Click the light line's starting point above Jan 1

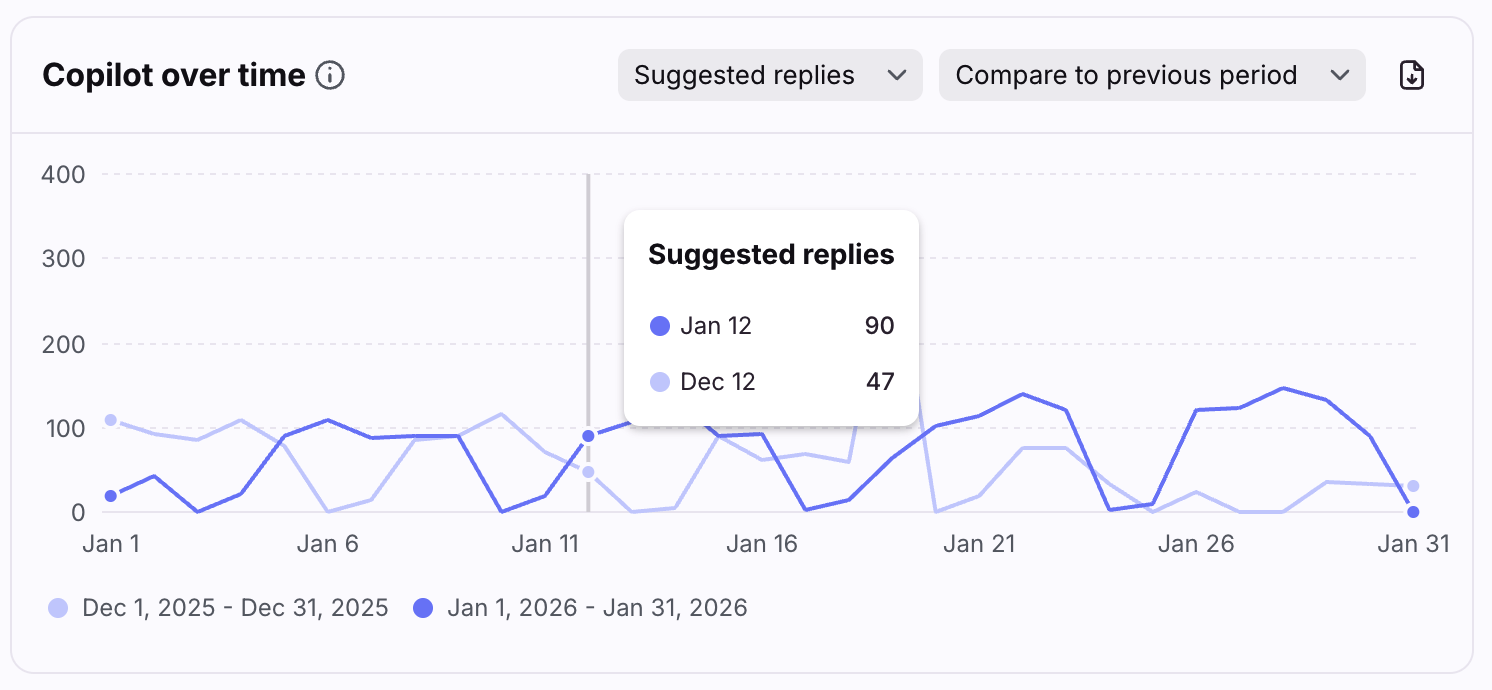pos(111,420)
